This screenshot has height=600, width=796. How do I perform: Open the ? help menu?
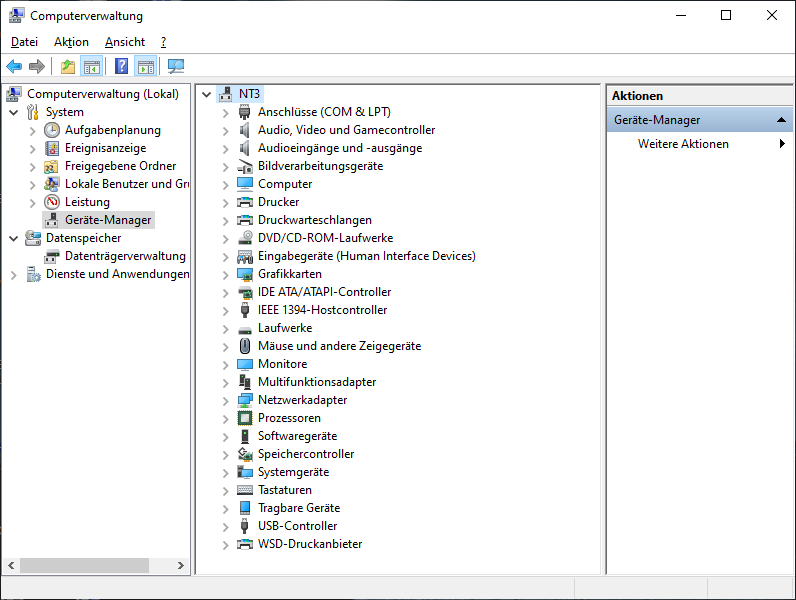(x=163, y=42)
